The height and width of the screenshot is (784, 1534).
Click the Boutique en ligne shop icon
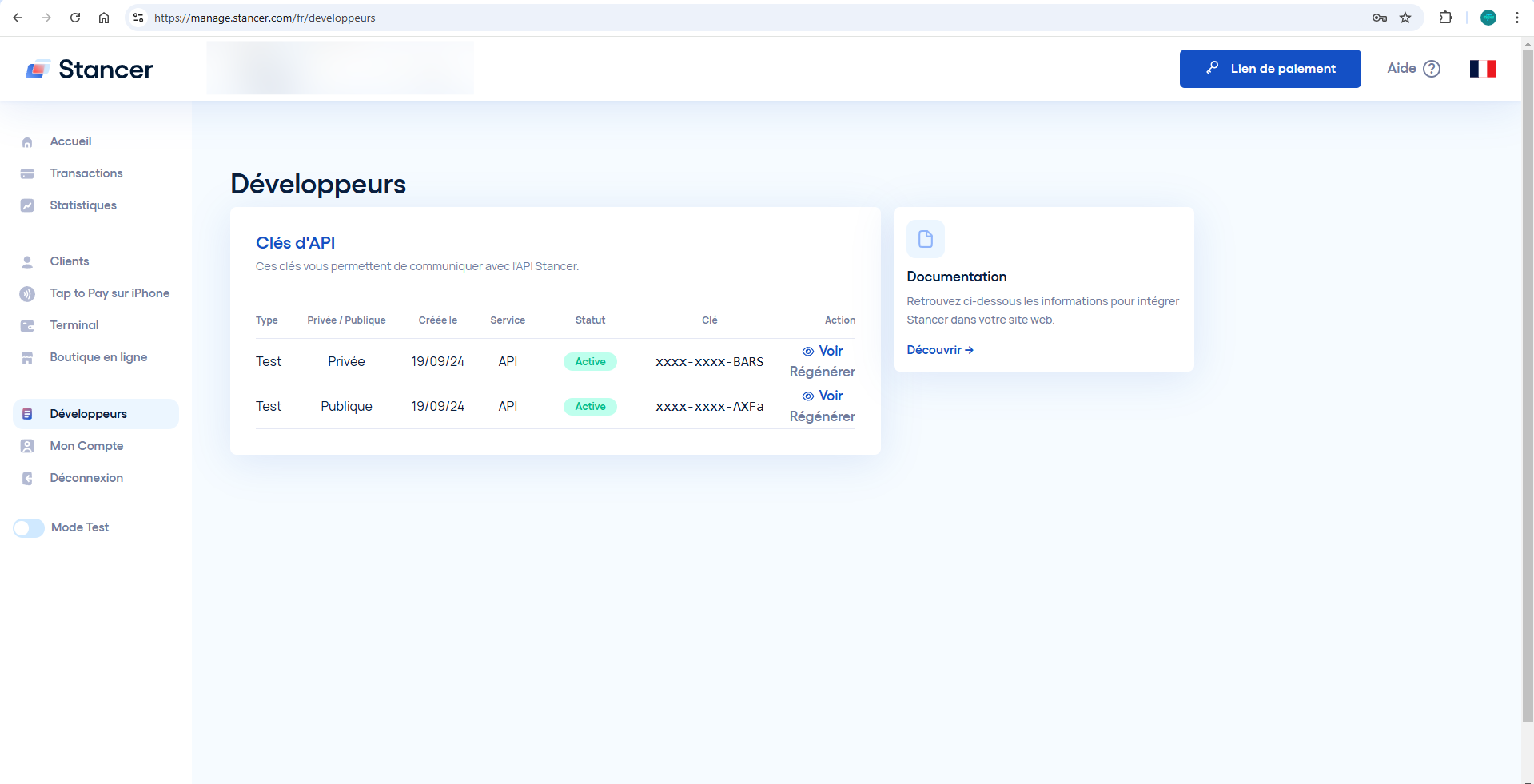[27, 358]
